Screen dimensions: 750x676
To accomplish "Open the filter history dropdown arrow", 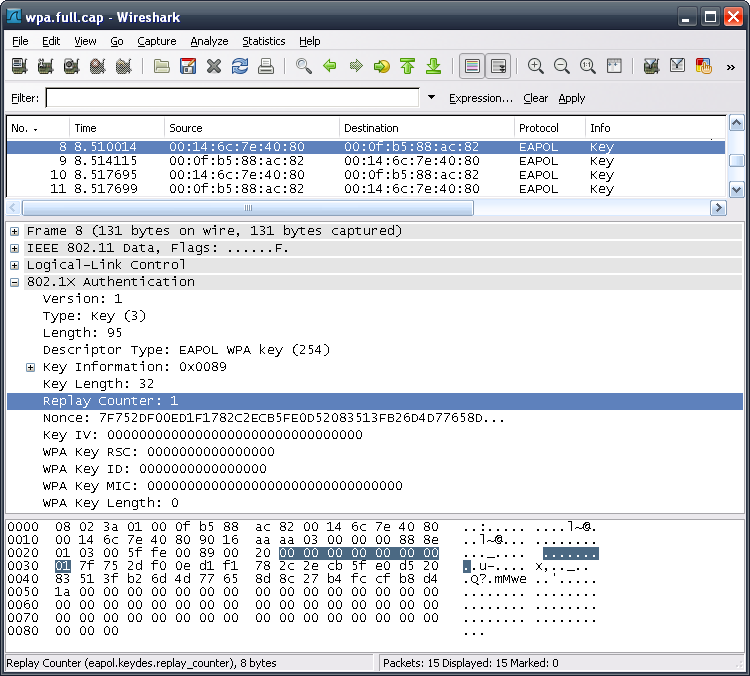I will [x=431, y=98].
